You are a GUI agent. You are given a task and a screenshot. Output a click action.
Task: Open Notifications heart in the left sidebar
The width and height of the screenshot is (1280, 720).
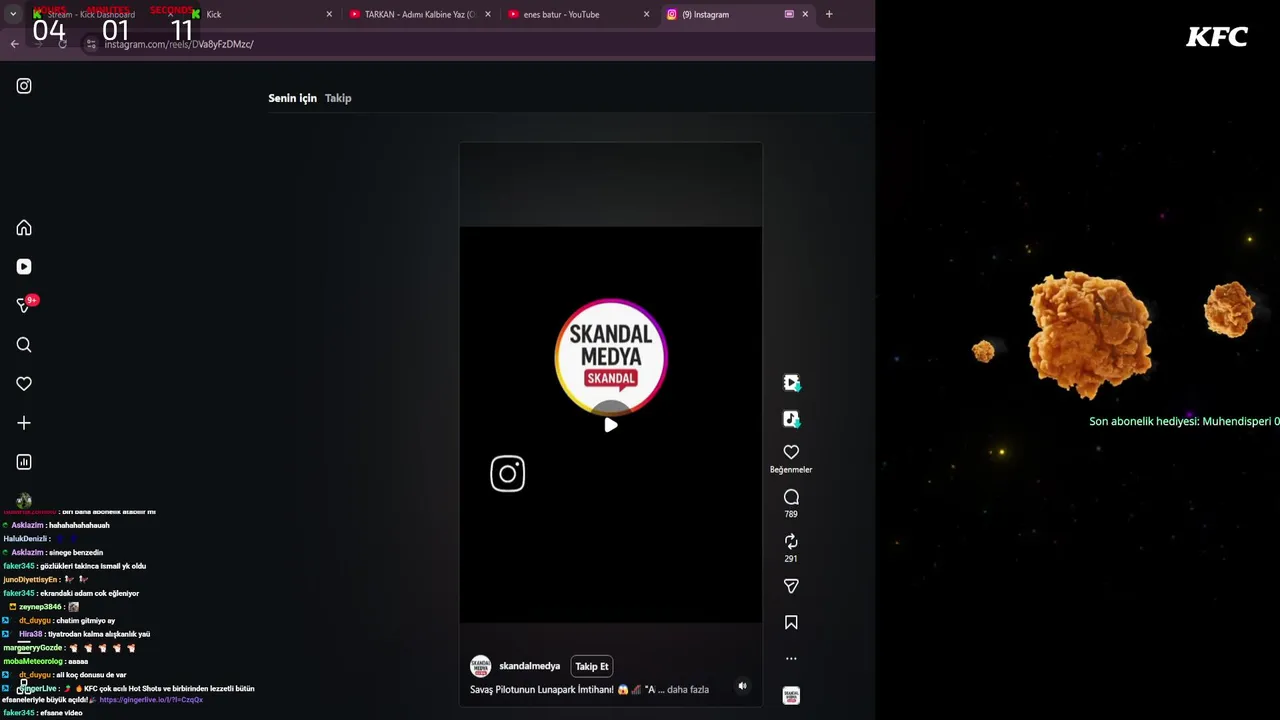click(24, 384)
